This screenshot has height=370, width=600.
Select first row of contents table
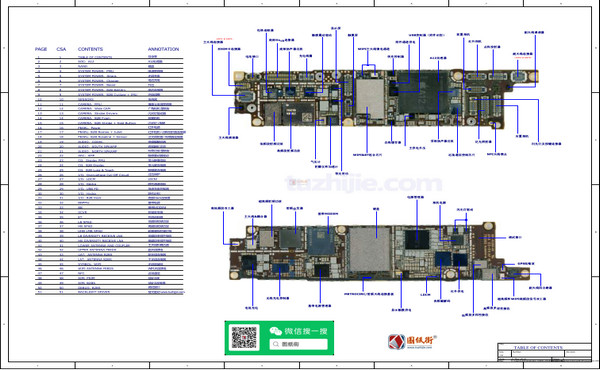[x=109, y=57]
